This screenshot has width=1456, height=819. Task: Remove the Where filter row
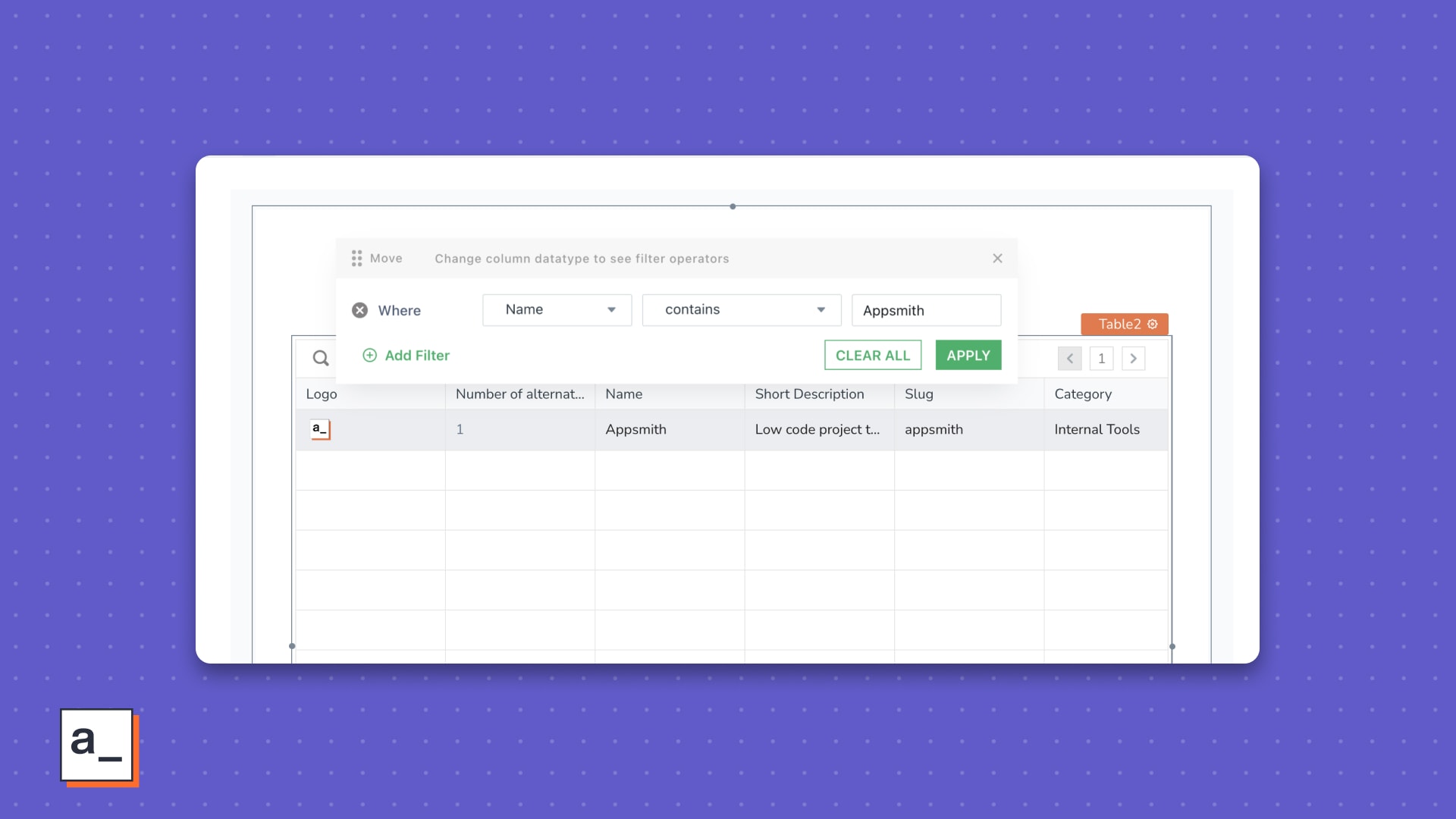(360, 310)
